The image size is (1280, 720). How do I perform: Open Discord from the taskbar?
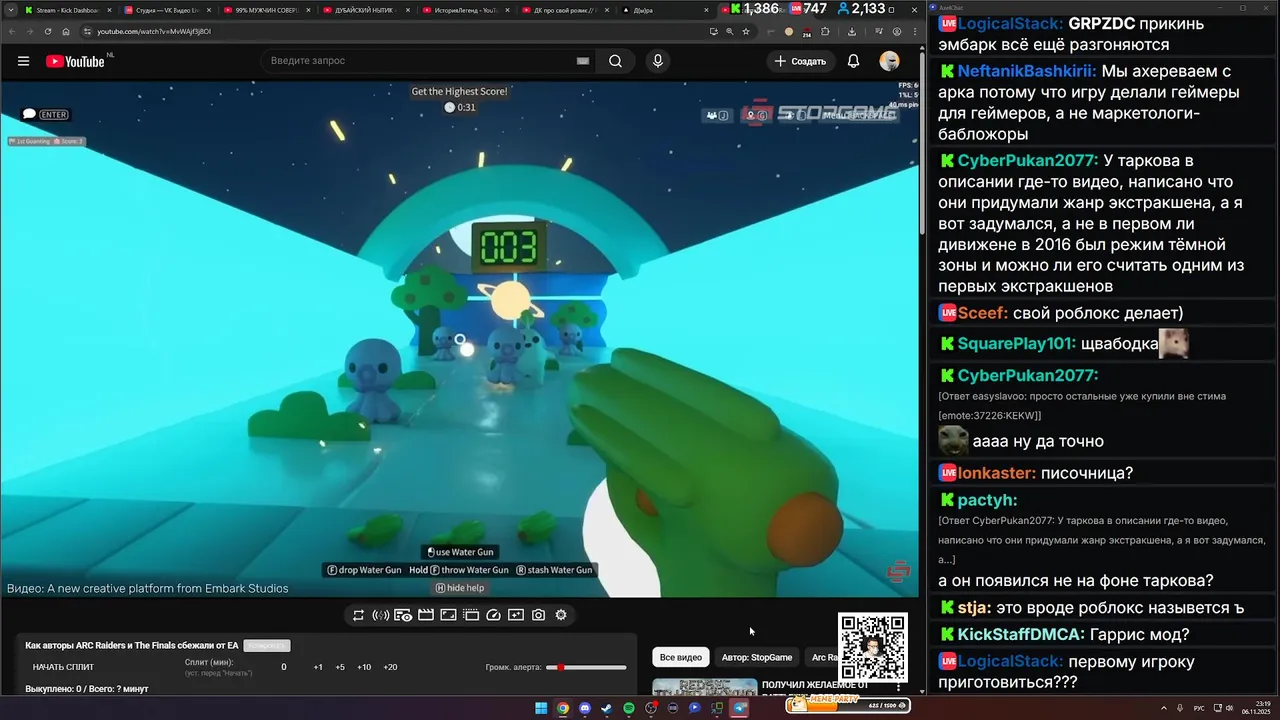[585, 708]
